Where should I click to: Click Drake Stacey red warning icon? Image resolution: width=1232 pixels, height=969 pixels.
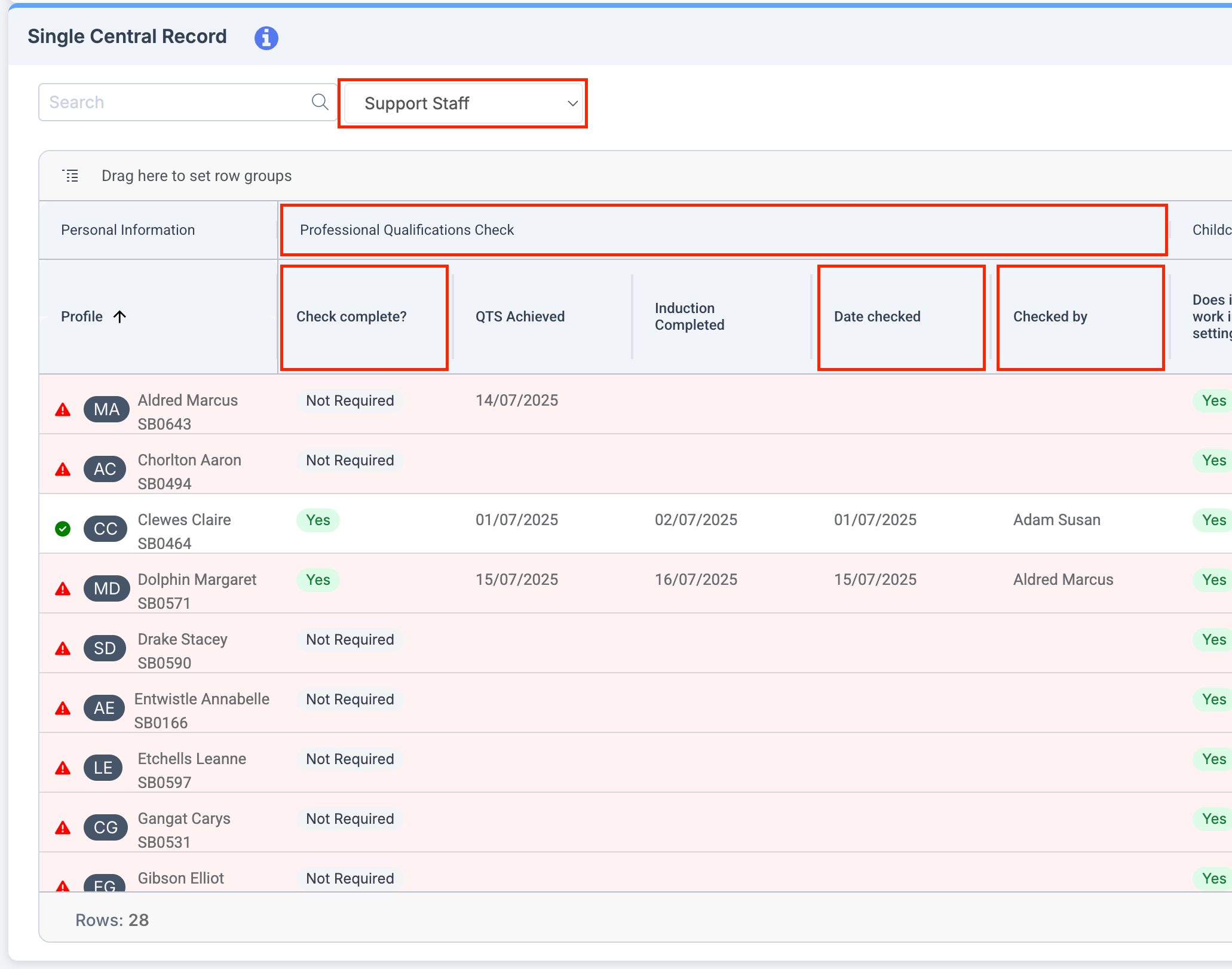63,649
